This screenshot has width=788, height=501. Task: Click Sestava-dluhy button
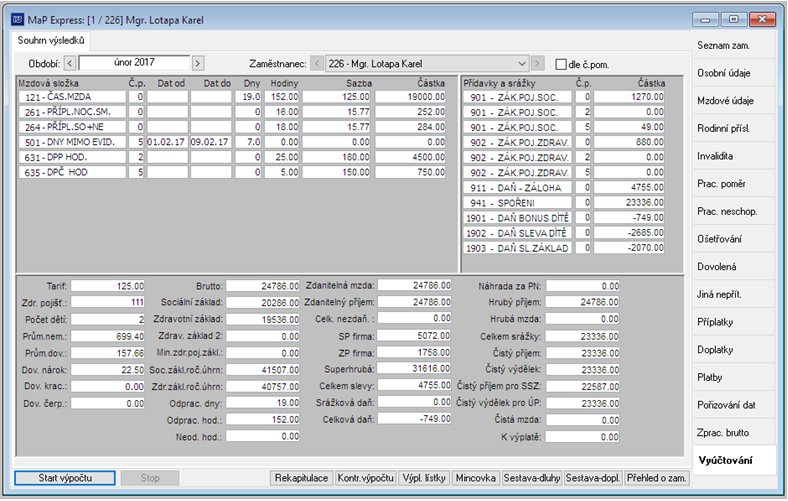click(532, 477)
